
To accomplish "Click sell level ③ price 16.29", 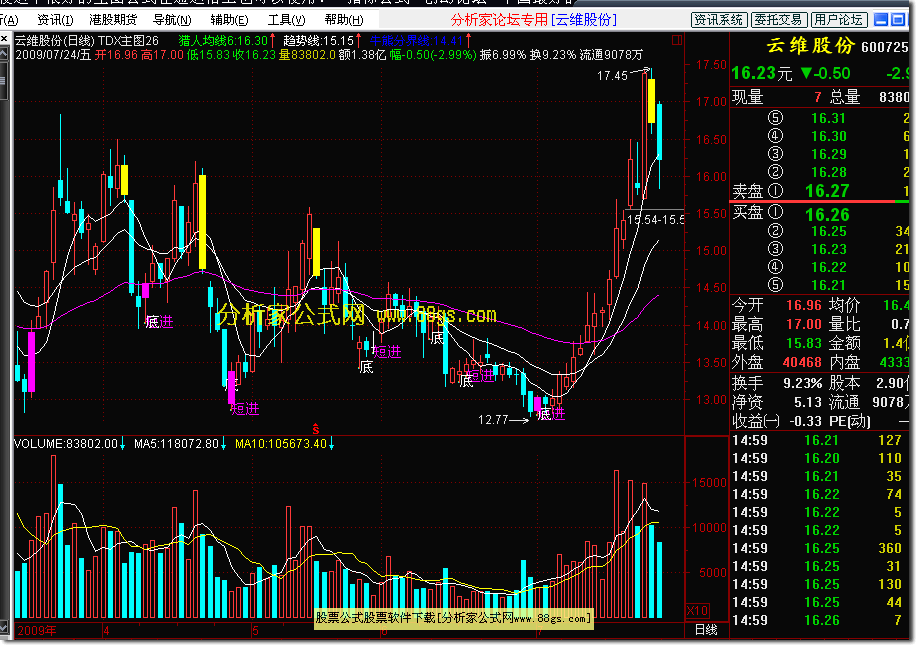I will (828, 154).
